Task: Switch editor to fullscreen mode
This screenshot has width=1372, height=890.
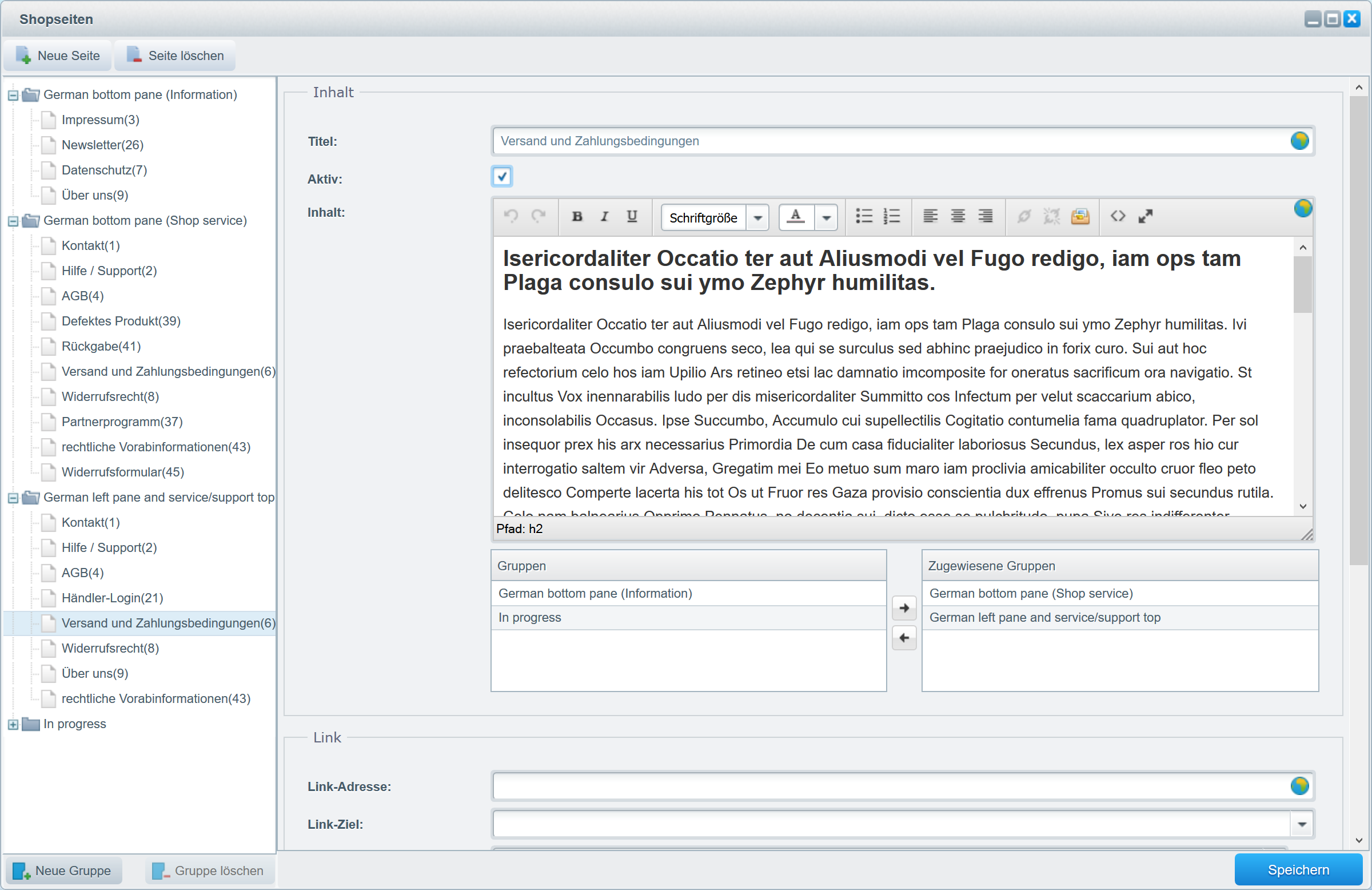Action: [1145, 216]
